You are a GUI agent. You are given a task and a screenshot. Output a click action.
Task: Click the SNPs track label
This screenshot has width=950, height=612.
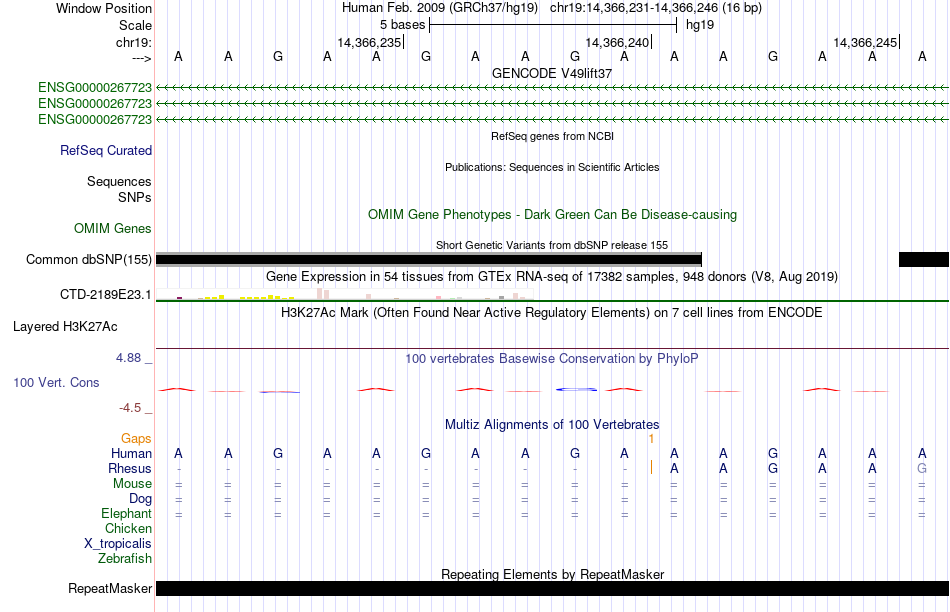tap(135, 197)
